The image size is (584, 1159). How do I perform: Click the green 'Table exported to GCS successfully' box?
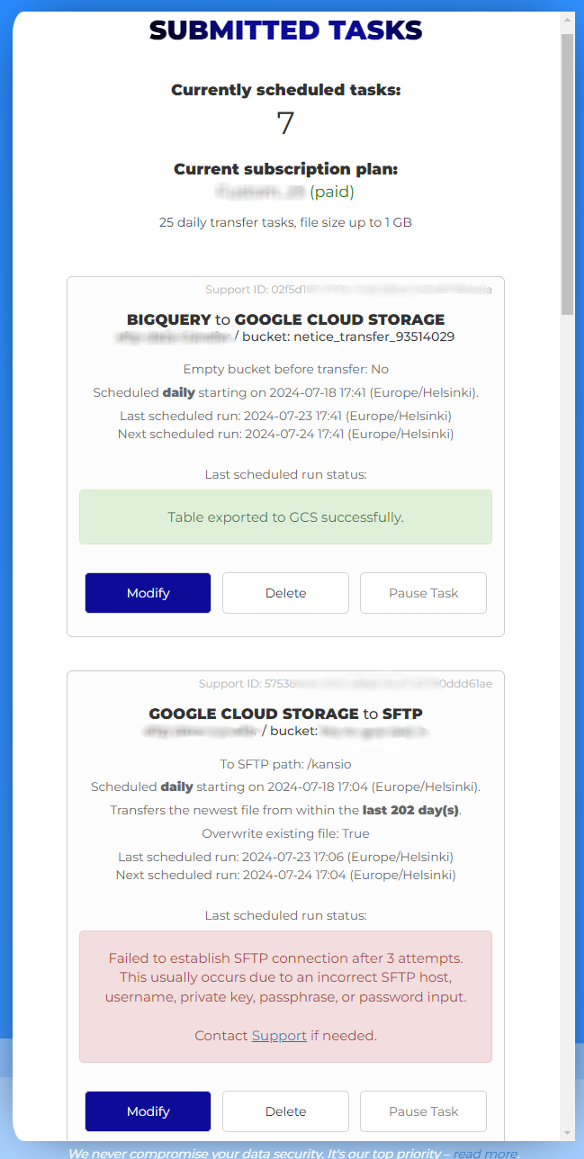[285, 517]
